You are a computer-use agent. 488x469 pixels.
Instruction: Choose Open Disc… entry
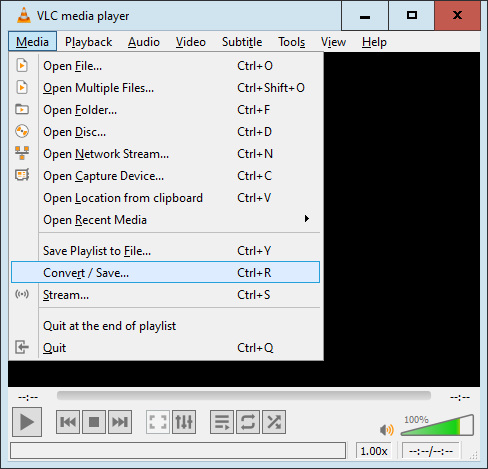[x=165, y=132]
